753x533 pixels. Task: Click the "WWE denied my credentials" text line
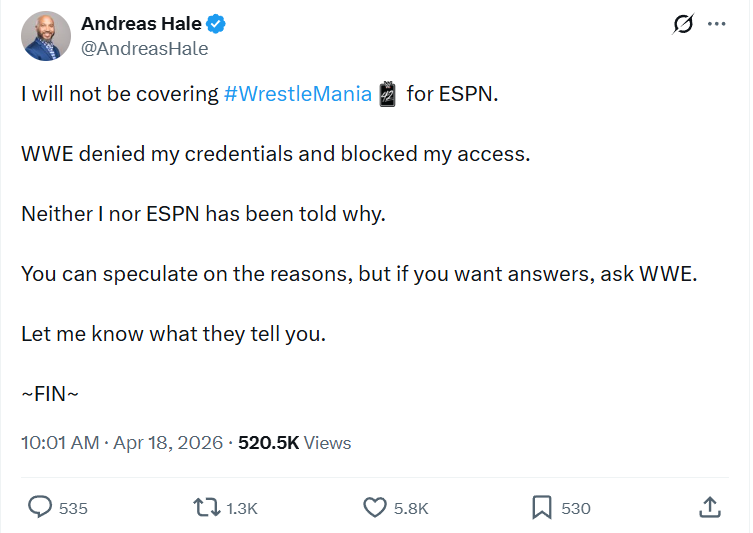[x=275, y=154]
